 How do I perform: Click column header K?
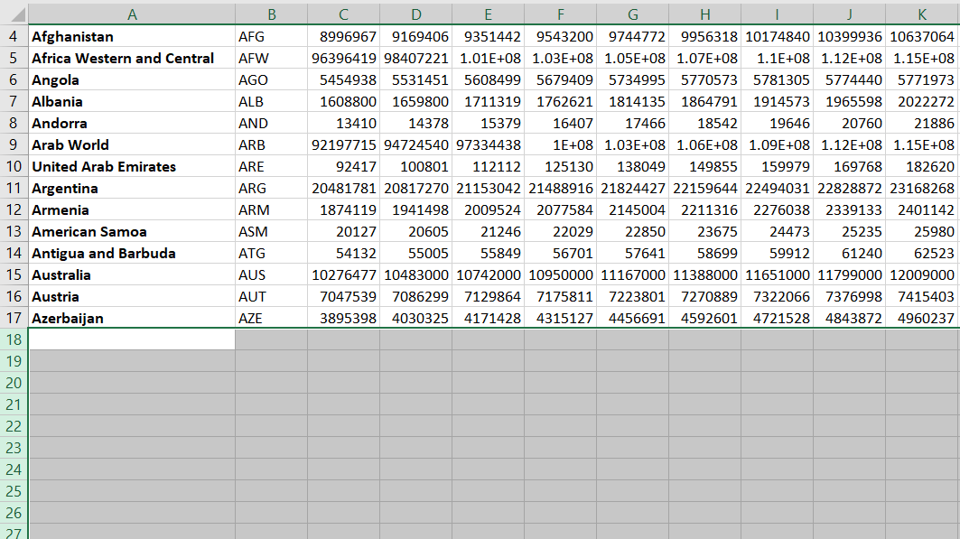click(x=921, y=14)
